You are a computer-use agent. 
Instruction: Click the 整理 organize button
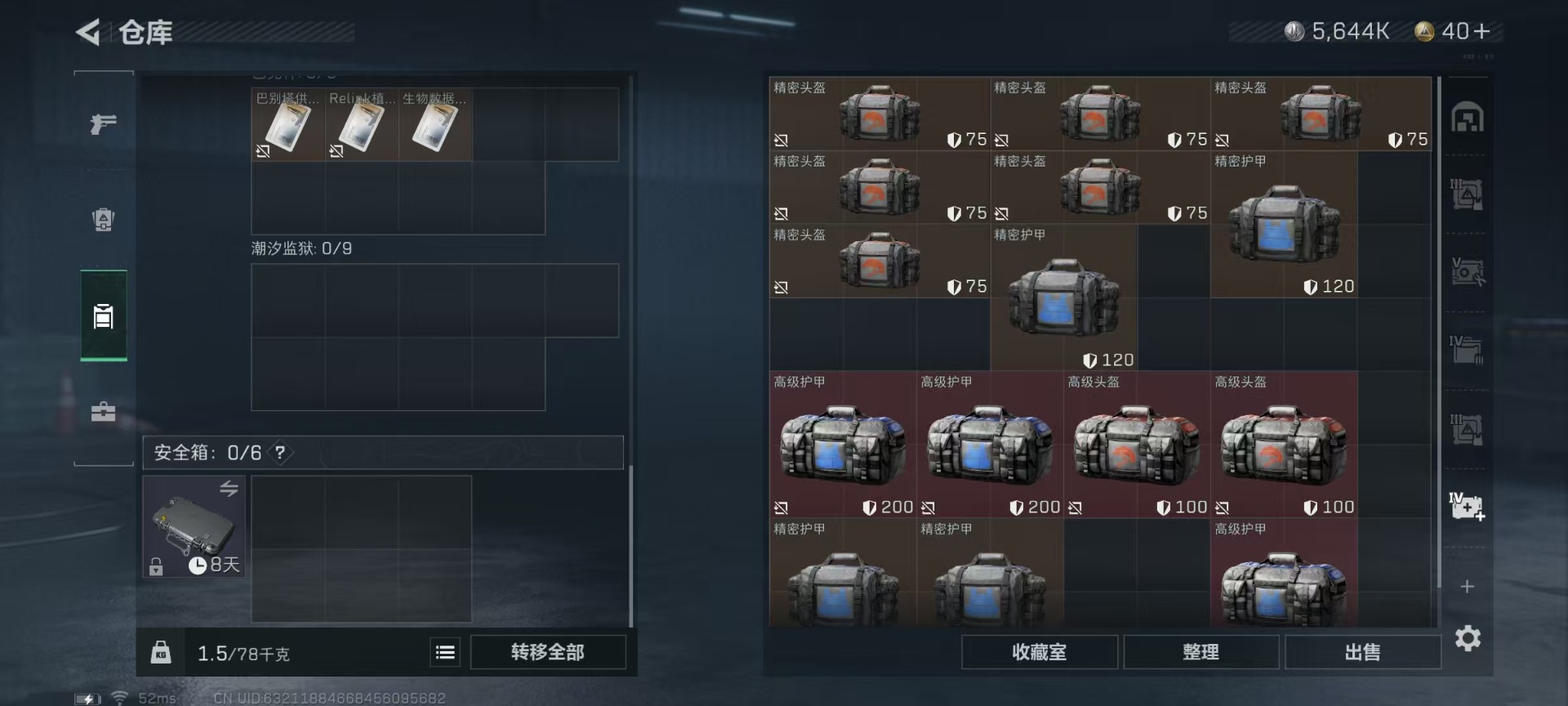(x=1200, y=652)
